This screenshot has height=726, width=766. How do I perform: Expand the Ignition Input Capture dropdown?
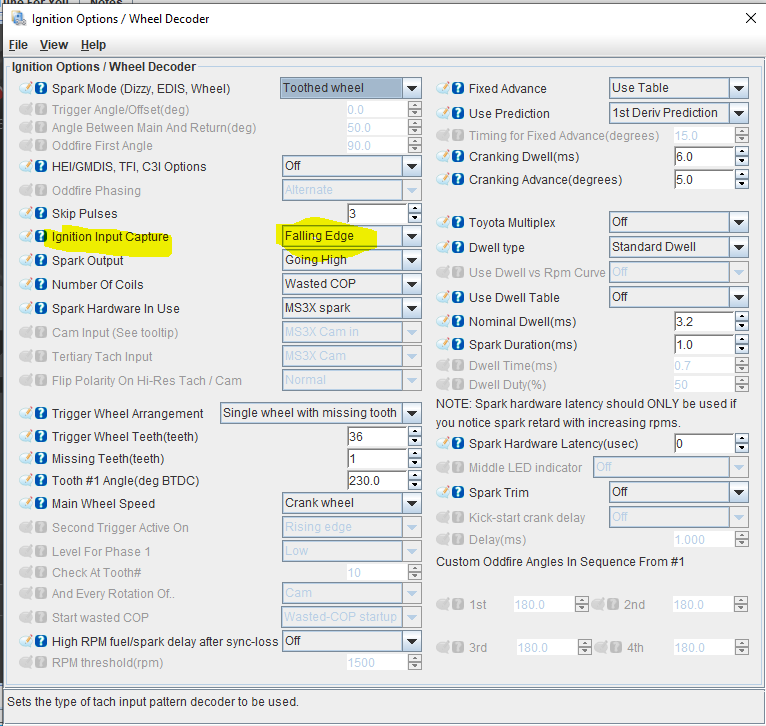tap(412, 237)
